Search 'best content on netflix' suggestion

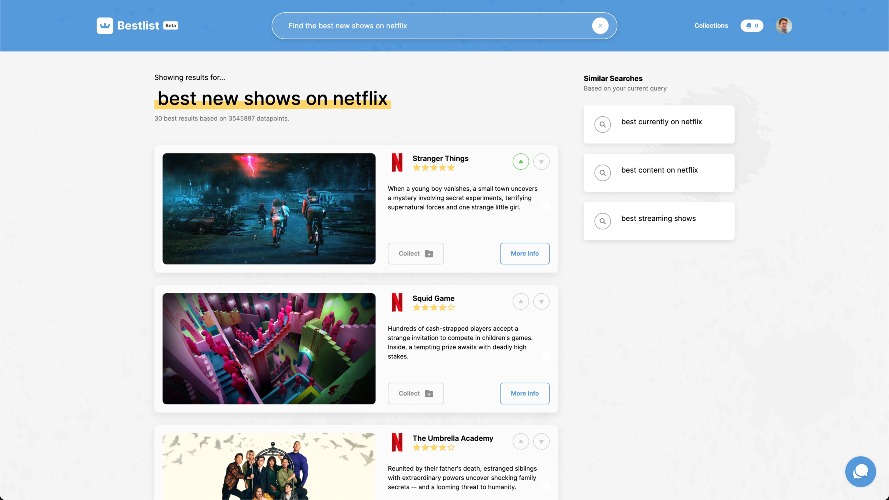[659, 173]
